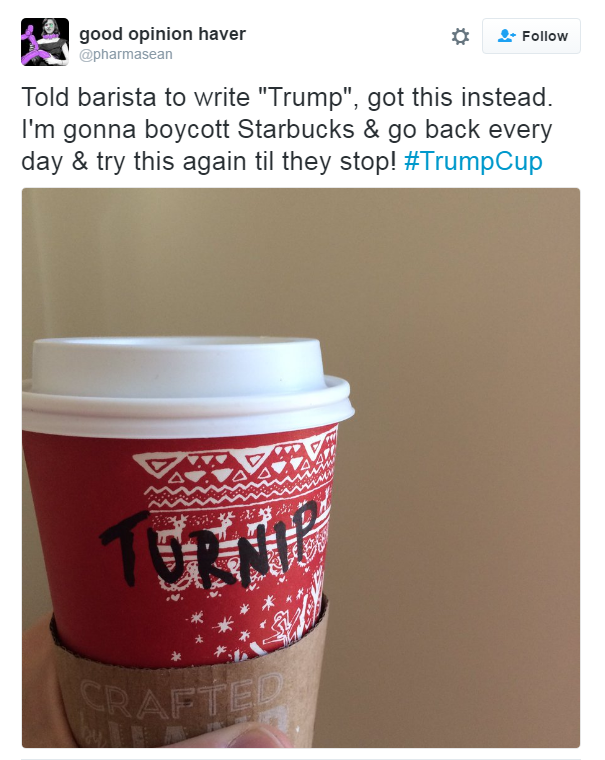Open the profile avatar of good opinion haver
The width and height of the screenshot is (605, 760).
pos(45,42)
